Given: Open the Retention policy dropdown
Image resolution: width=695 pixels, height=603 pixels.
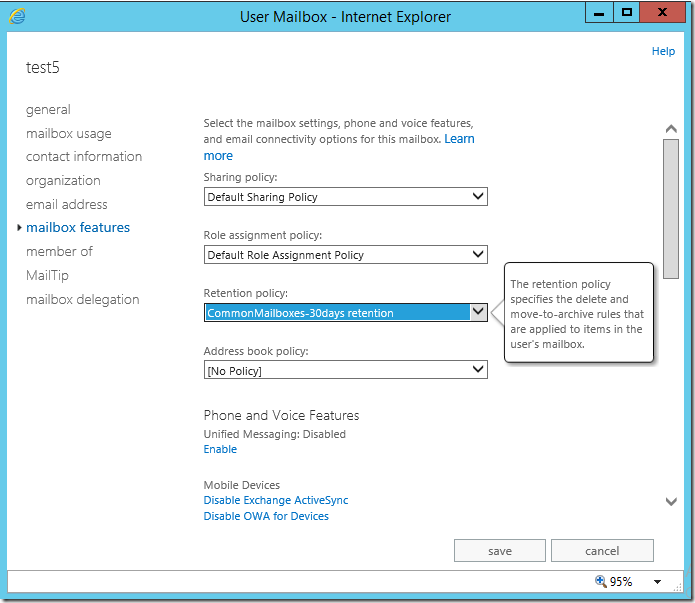Looking at the screenshot, I should 346,313.
